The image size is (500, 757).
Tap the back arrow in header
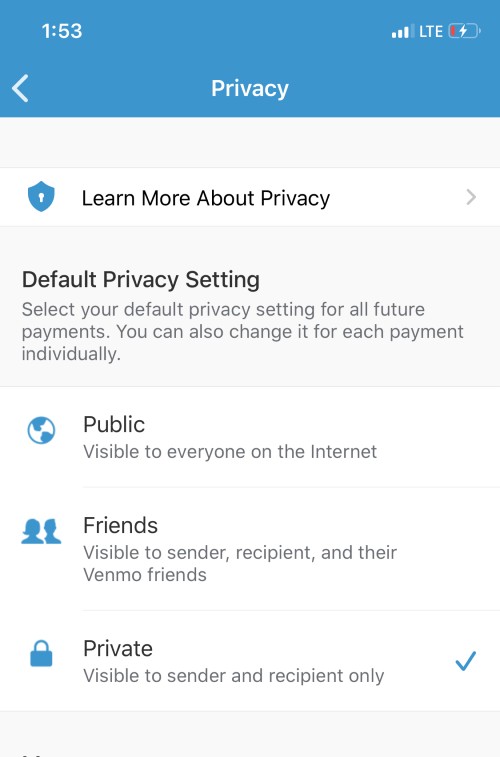coord(20,88)
